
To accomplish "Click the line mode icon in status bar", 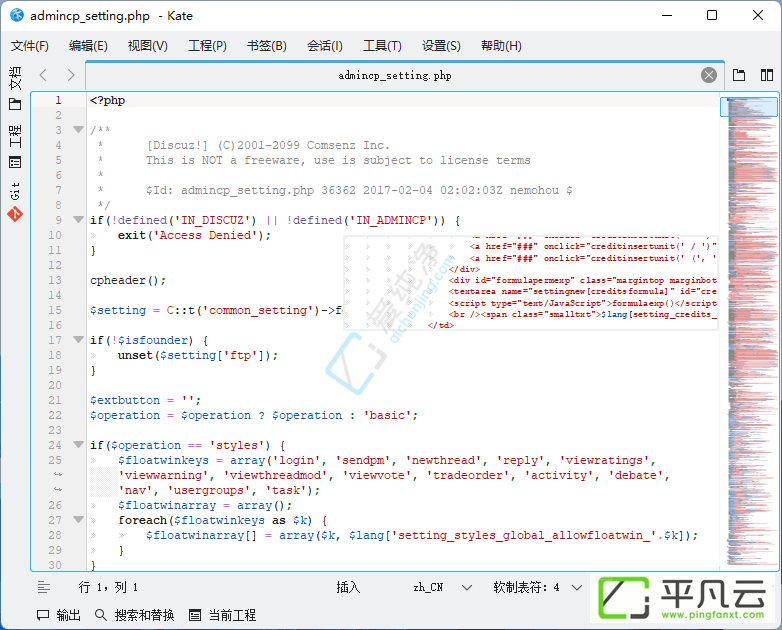I will (x=44, y=587).
